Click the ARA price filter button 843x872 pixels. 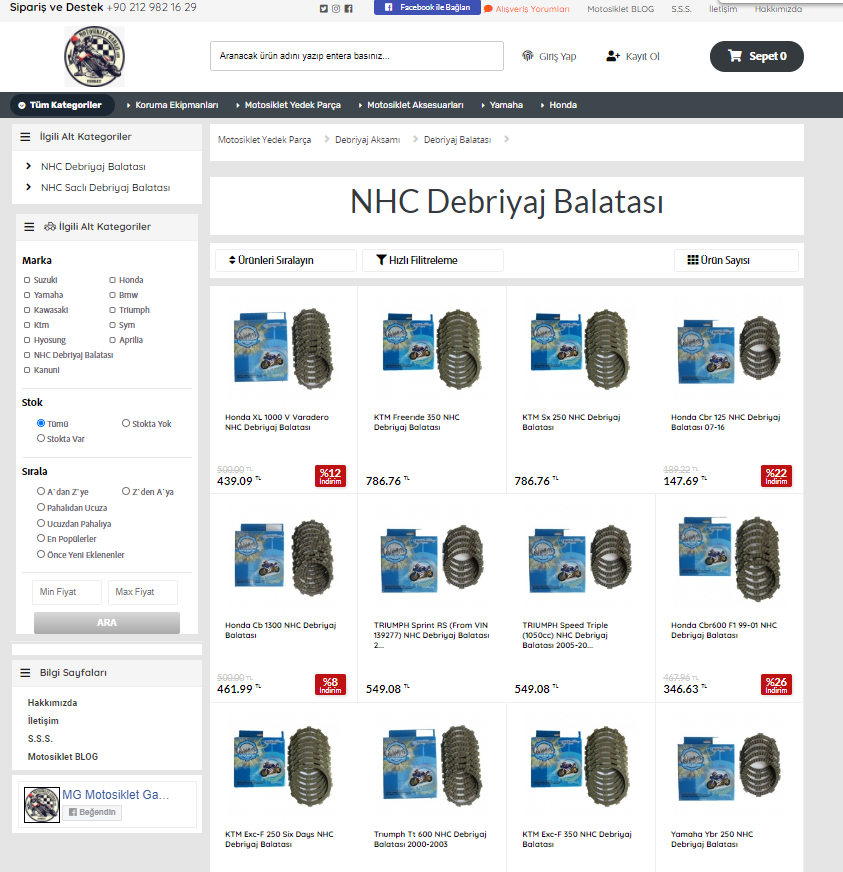[x=106, y=622]
